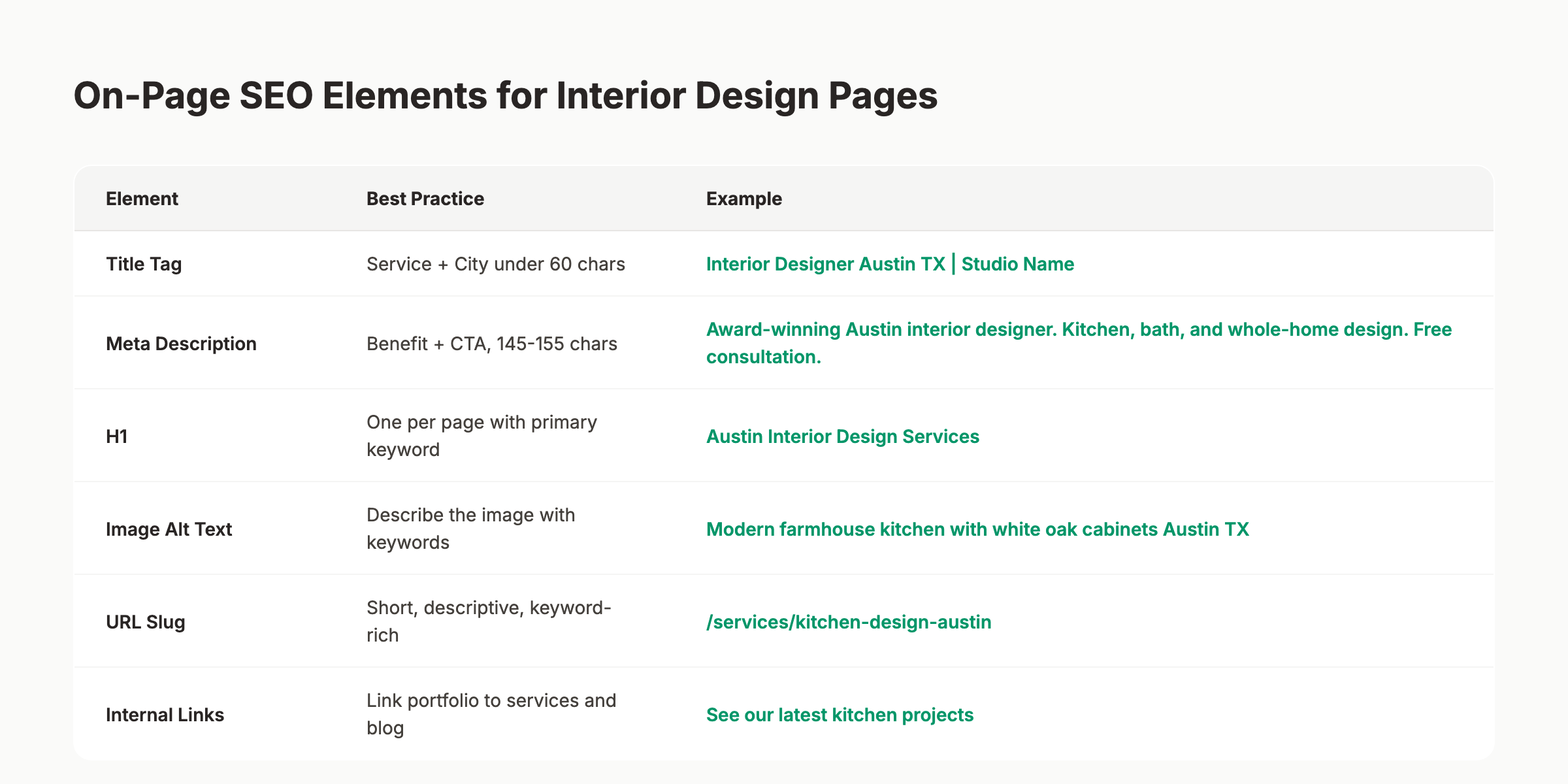Select the Element column header
This screenshot has height=784, width=1568.
click(142, 198)
